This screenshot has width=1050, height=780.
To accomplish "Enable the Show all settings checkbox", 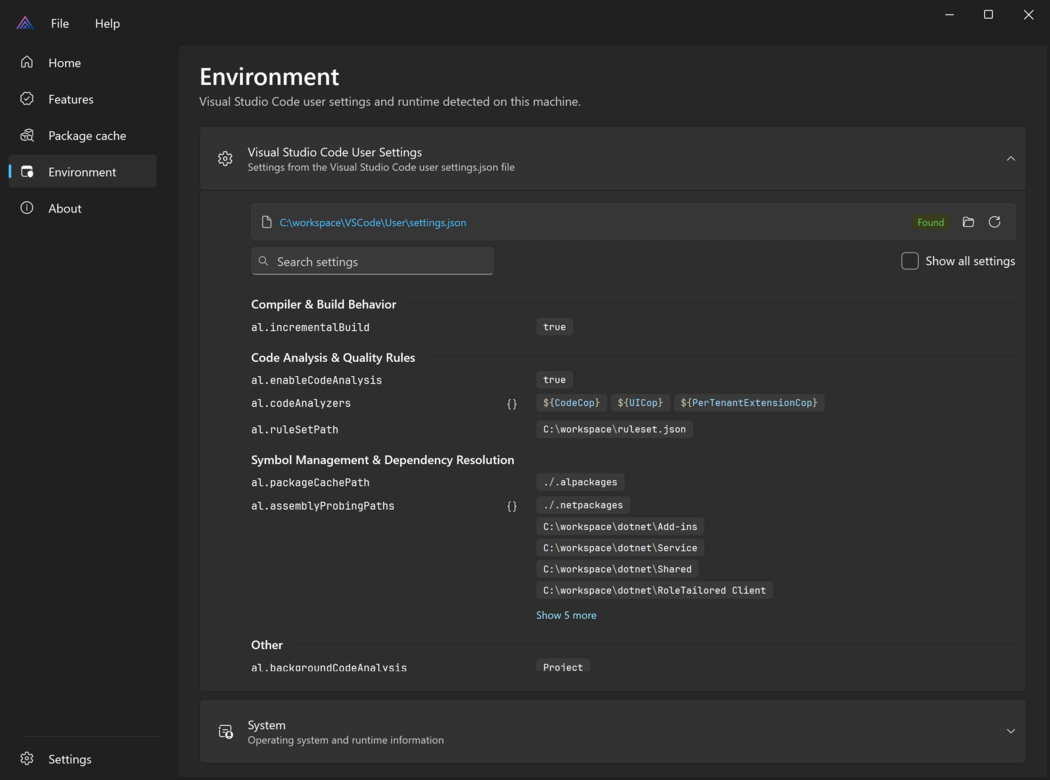I will click(909, 260).
